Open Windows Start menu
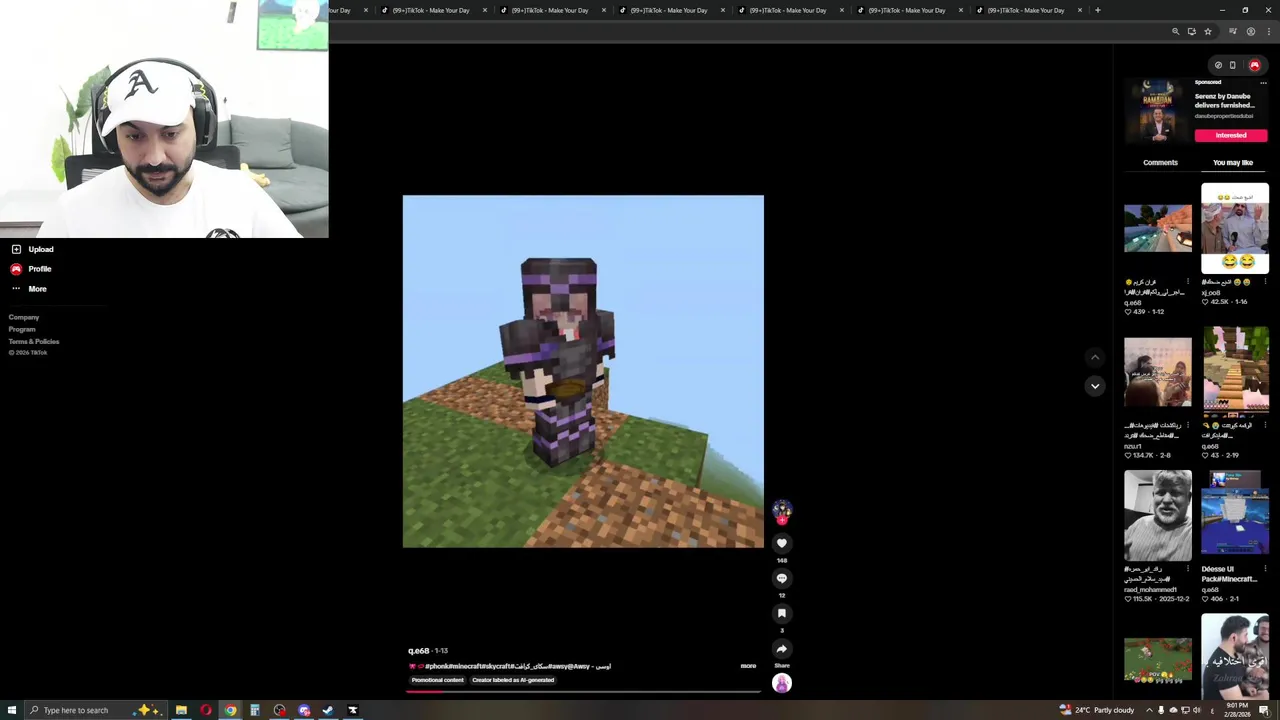Screen dimensions: 1280x720 coord(10,710)
